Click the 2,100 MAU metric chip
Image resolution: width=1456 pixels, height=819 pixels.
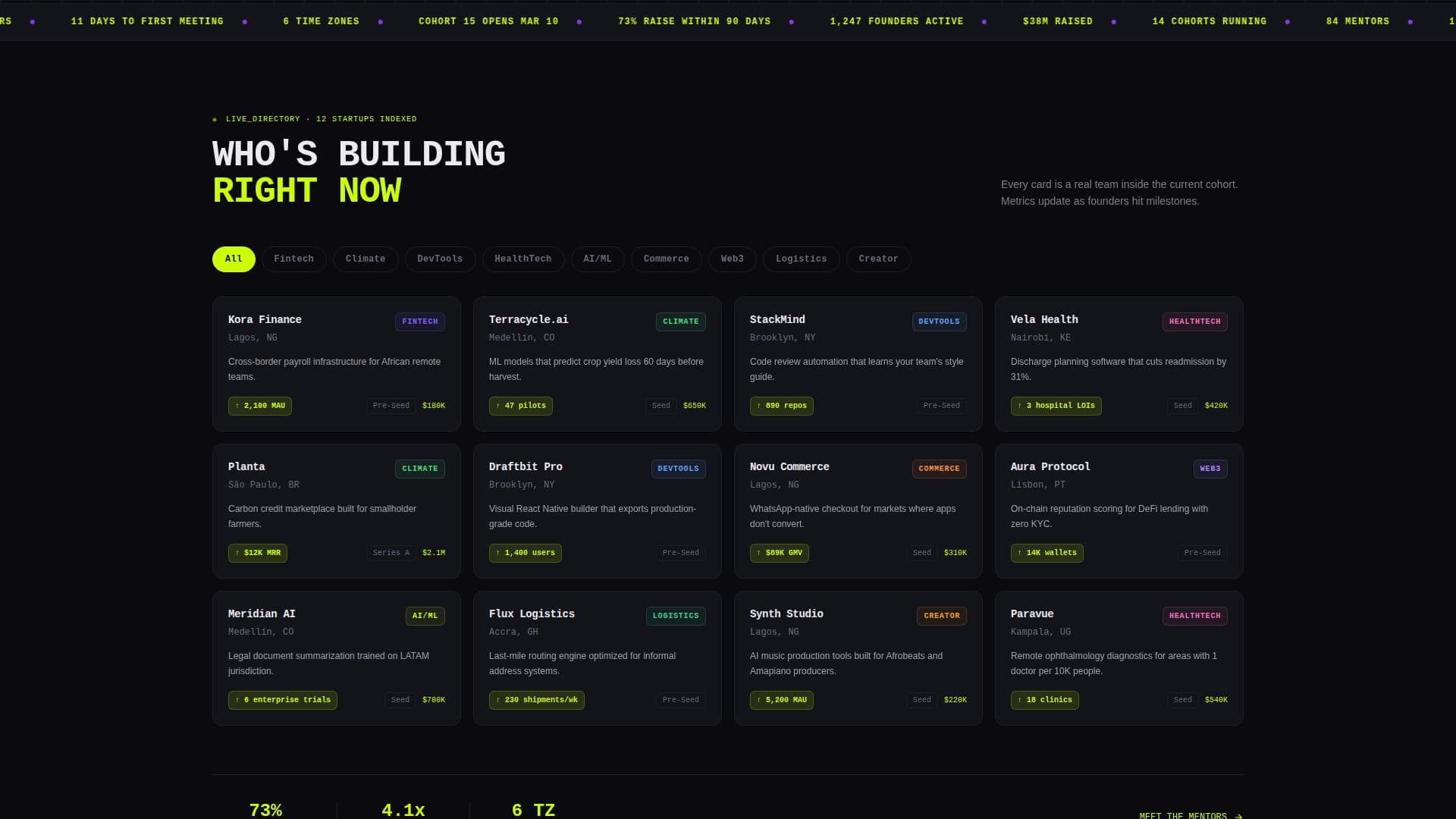click(x=259, y=406)
